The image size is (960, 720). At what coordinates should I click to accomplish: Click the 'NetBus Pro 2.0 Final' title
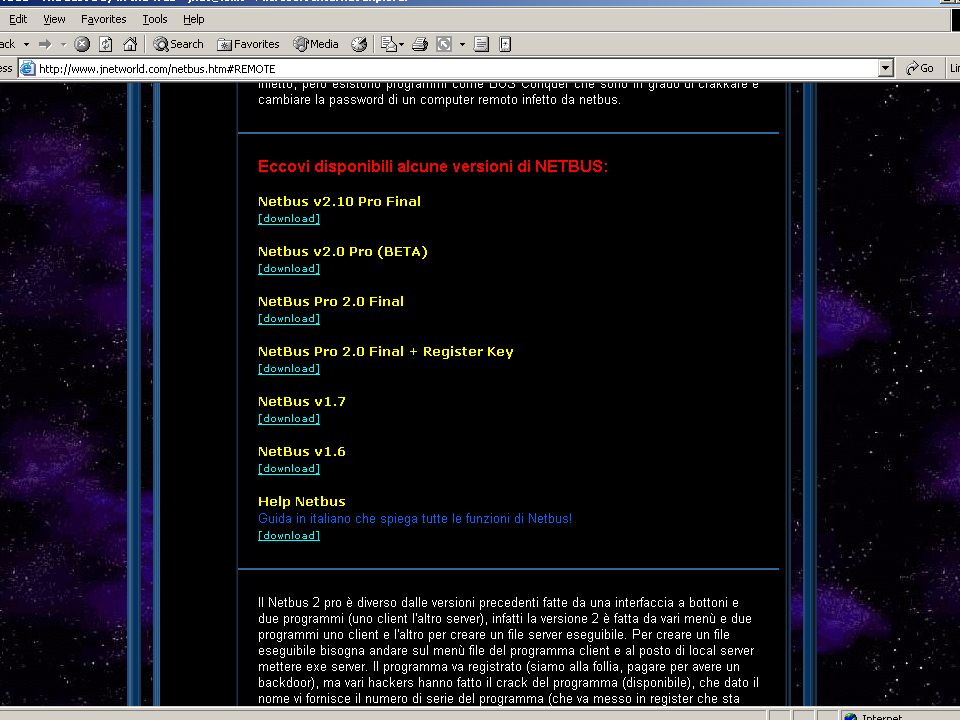[x=331, y=301]
